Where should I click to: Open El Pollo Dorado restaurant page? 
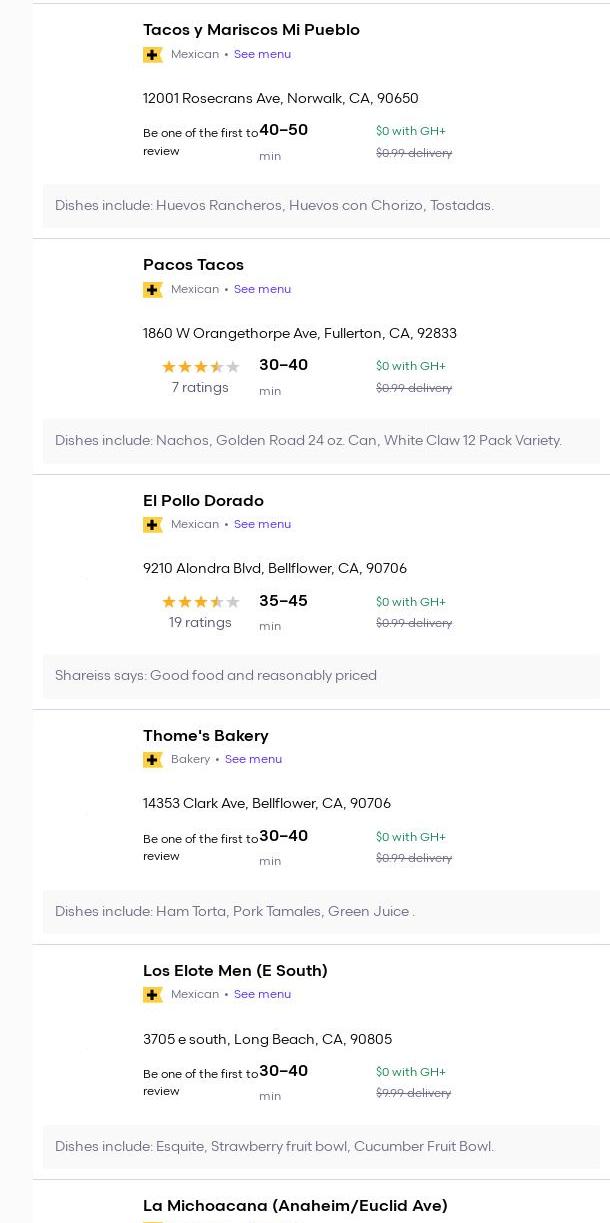point(203,501)
